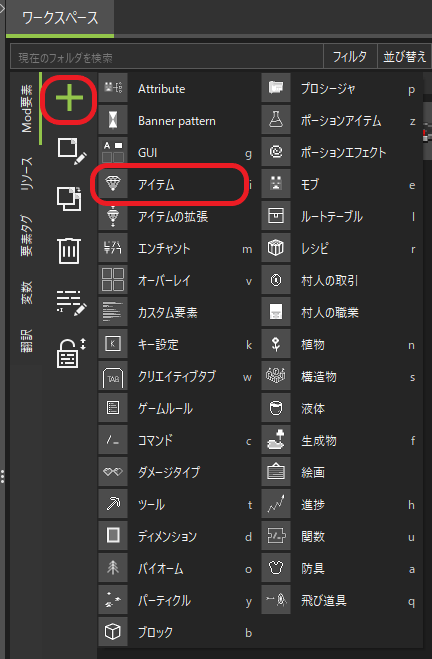The image size is (432, 659).
Task: Click the search current folder field
Action: coord(167,57)
